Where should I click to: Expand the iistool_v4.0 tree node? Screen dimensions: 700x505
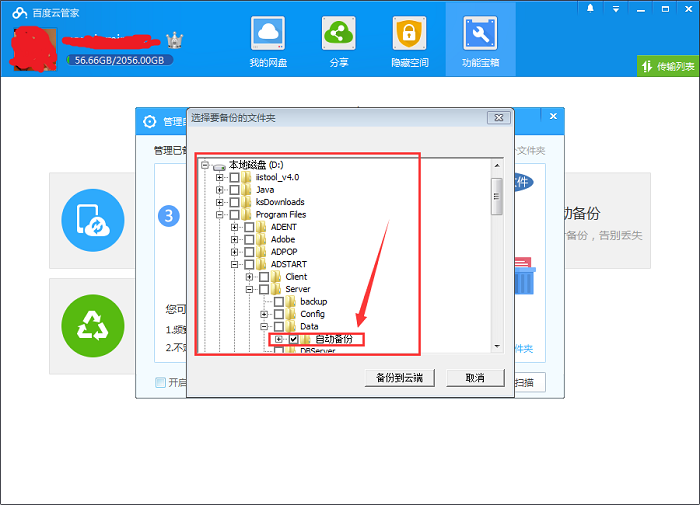pos(219,177)
